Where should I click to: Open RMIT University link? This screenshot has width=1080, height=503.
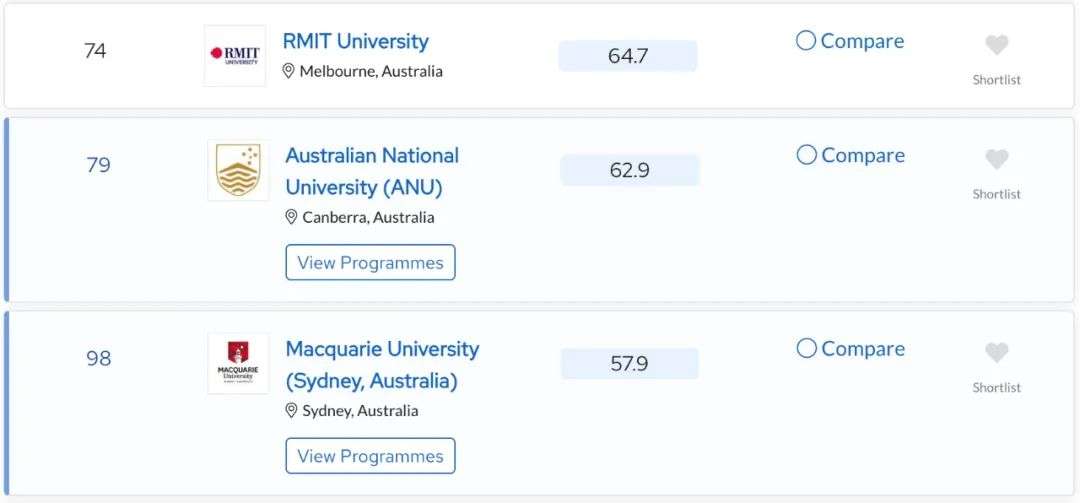pyautogui.click(x=355, y=41)
